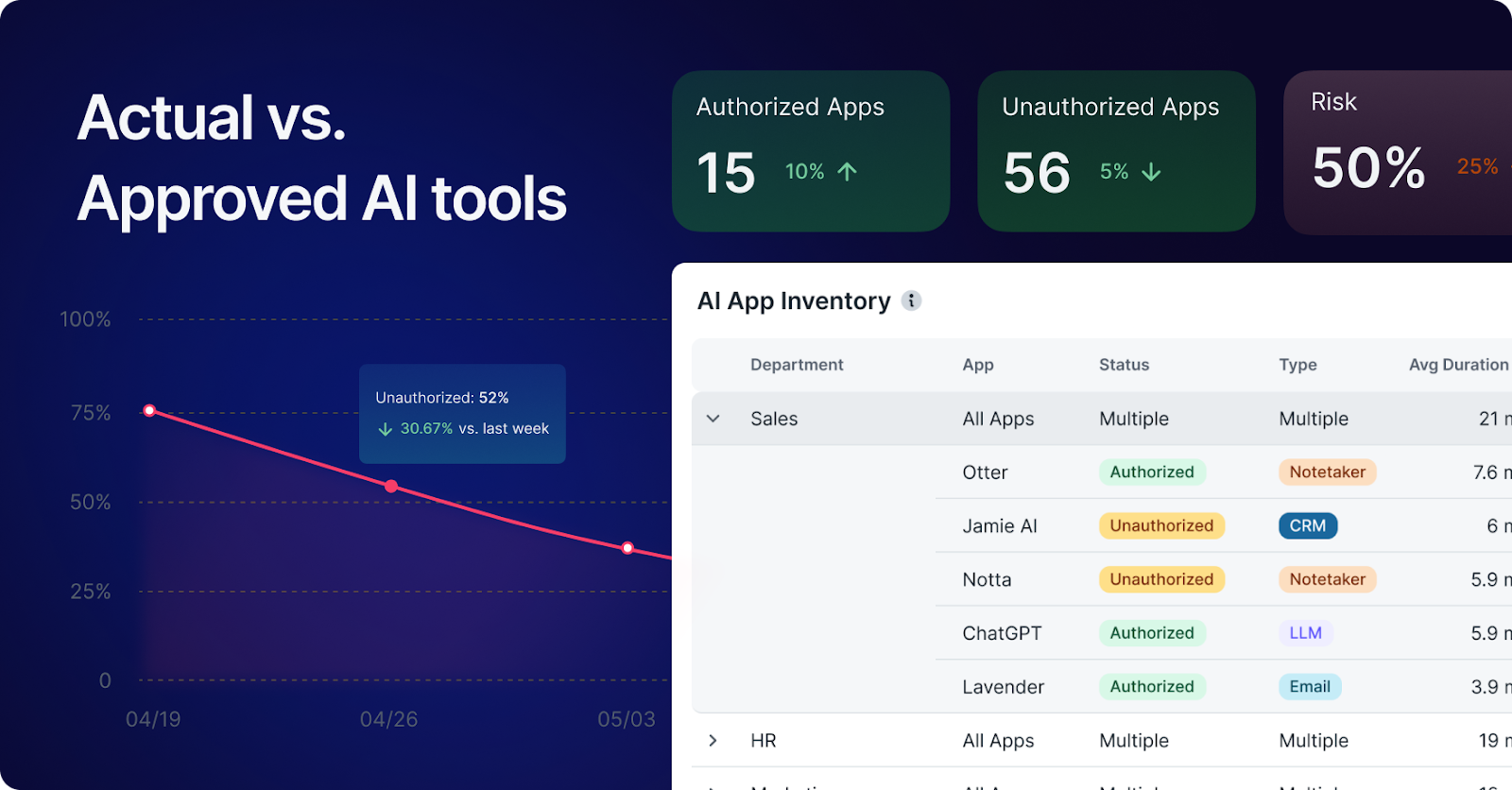Collapse the Sales department row
The width and height of the screenshot is (1512, 790).
[x=713, y=419]
